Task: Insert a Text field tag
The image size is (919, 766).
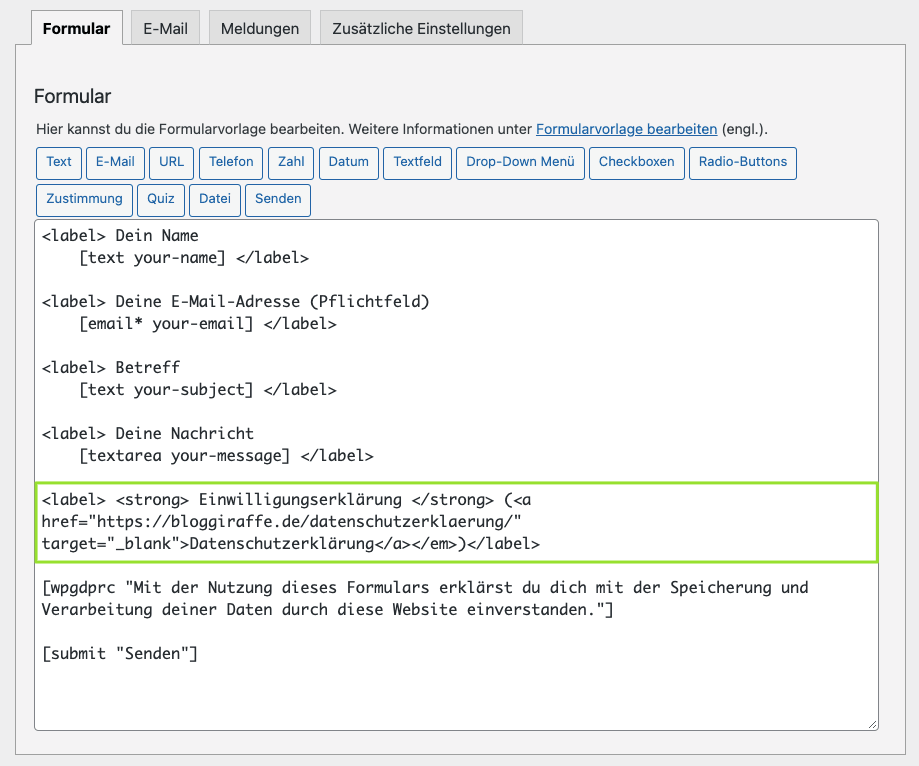Action: tap(59, 162)
